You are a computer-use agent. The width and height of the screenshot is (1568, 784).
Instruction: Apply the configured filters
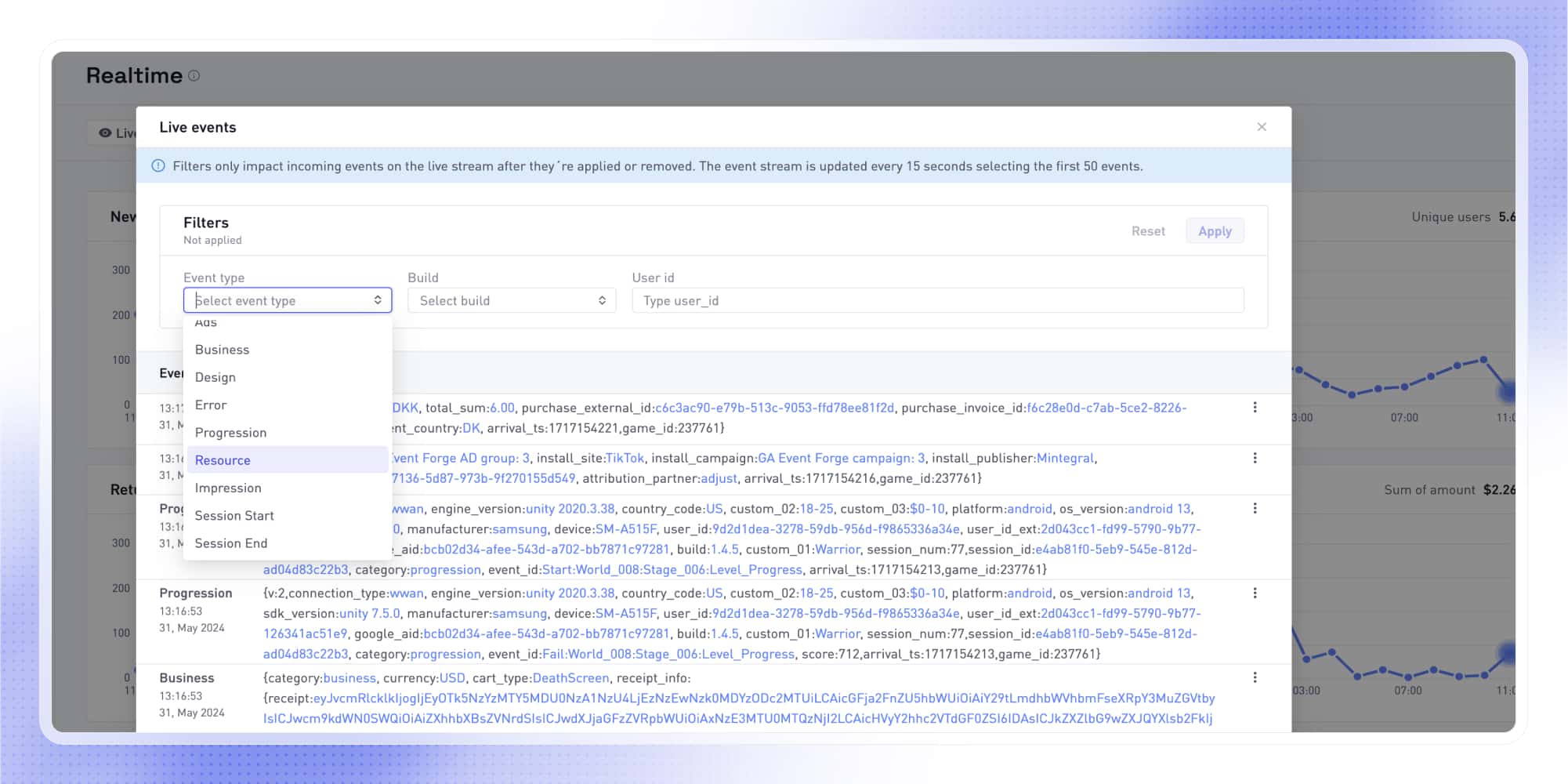[1215, 230]
